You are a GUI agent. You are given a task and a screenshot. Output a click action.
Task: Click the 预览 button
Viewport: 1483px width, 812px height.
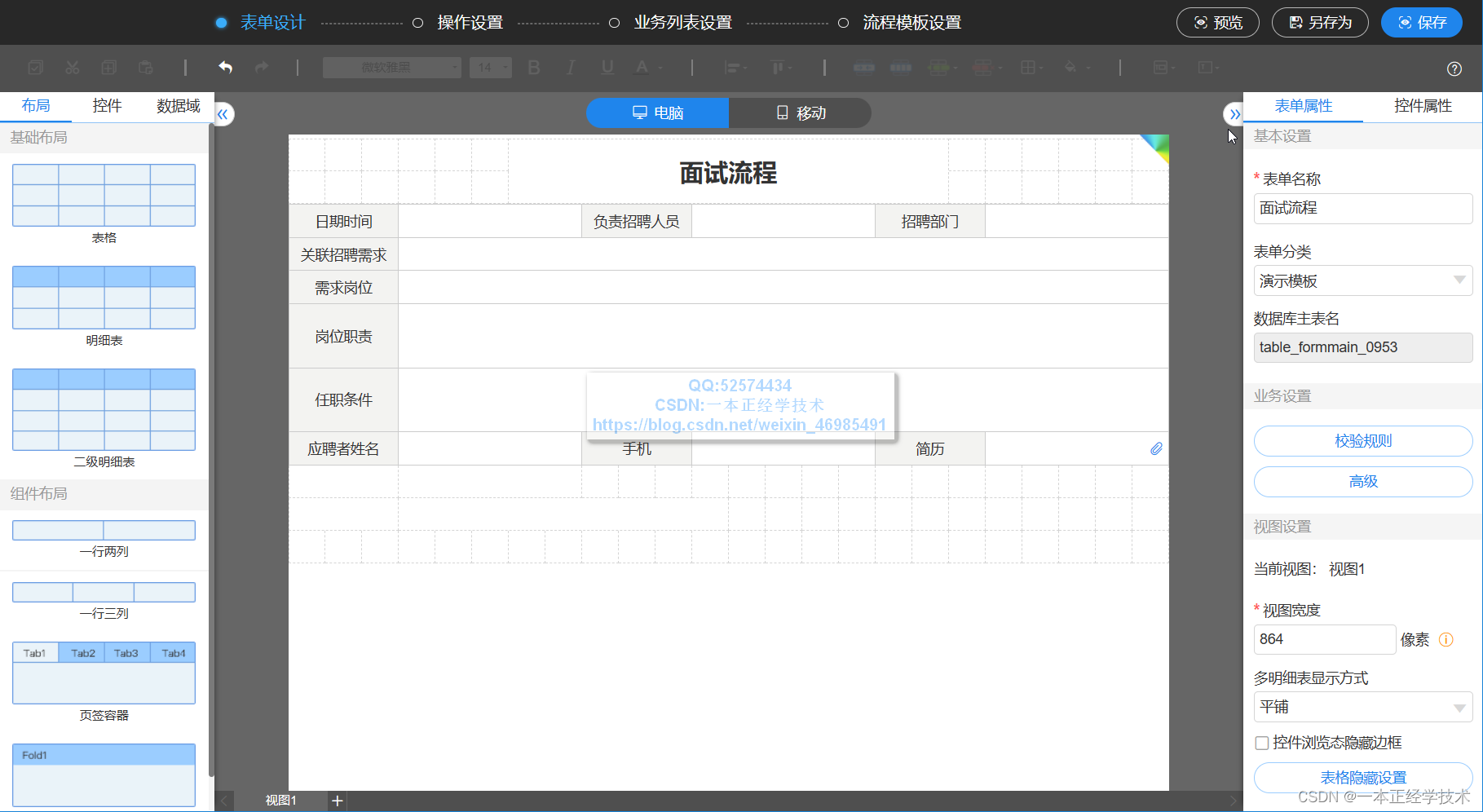[x=1218, y=23]
